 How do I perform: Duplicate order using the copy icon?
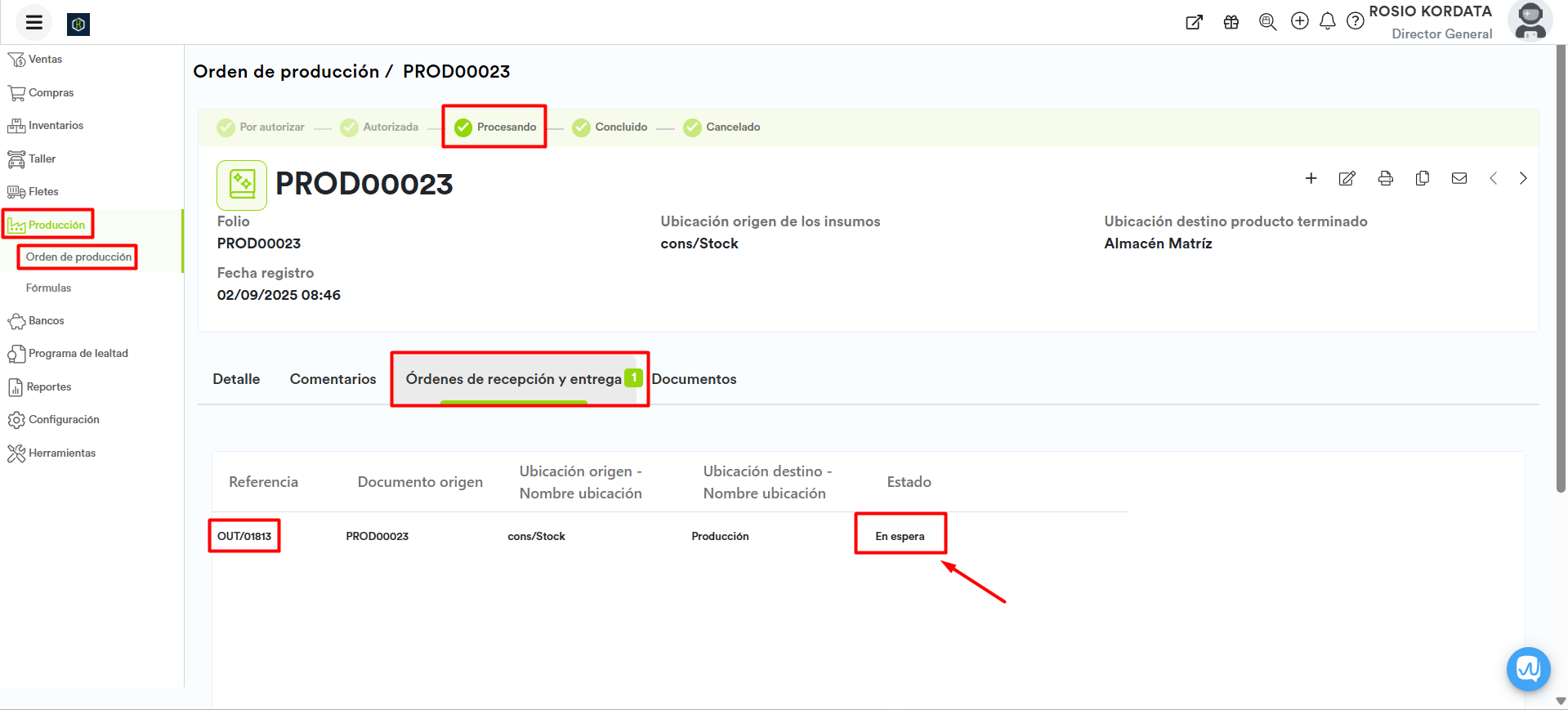pos(1422,178)
